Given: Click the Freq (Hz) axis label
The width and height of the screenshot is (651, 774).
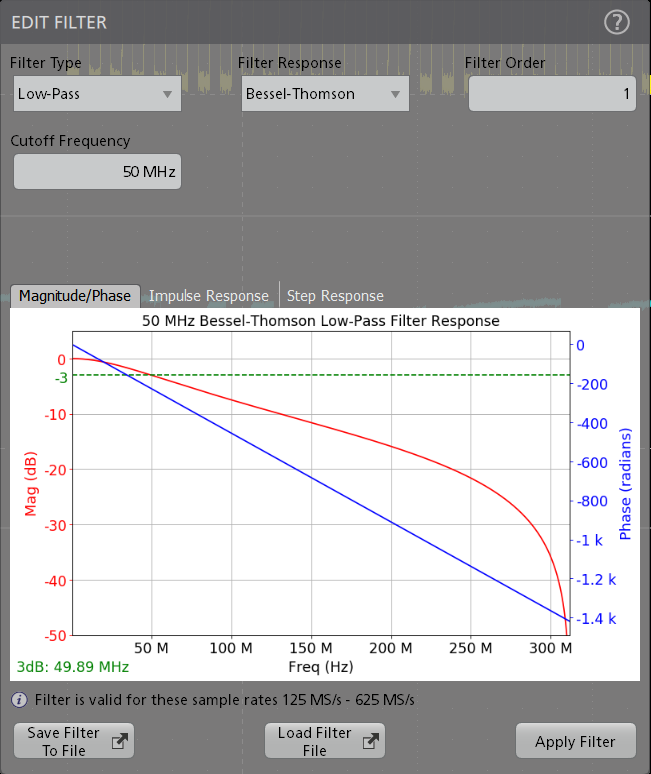Looking at the screenshot, I should [320, 666].
